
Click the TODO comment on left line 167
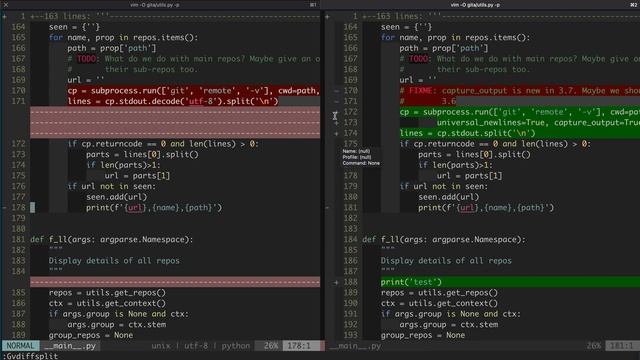pos(194,59)
